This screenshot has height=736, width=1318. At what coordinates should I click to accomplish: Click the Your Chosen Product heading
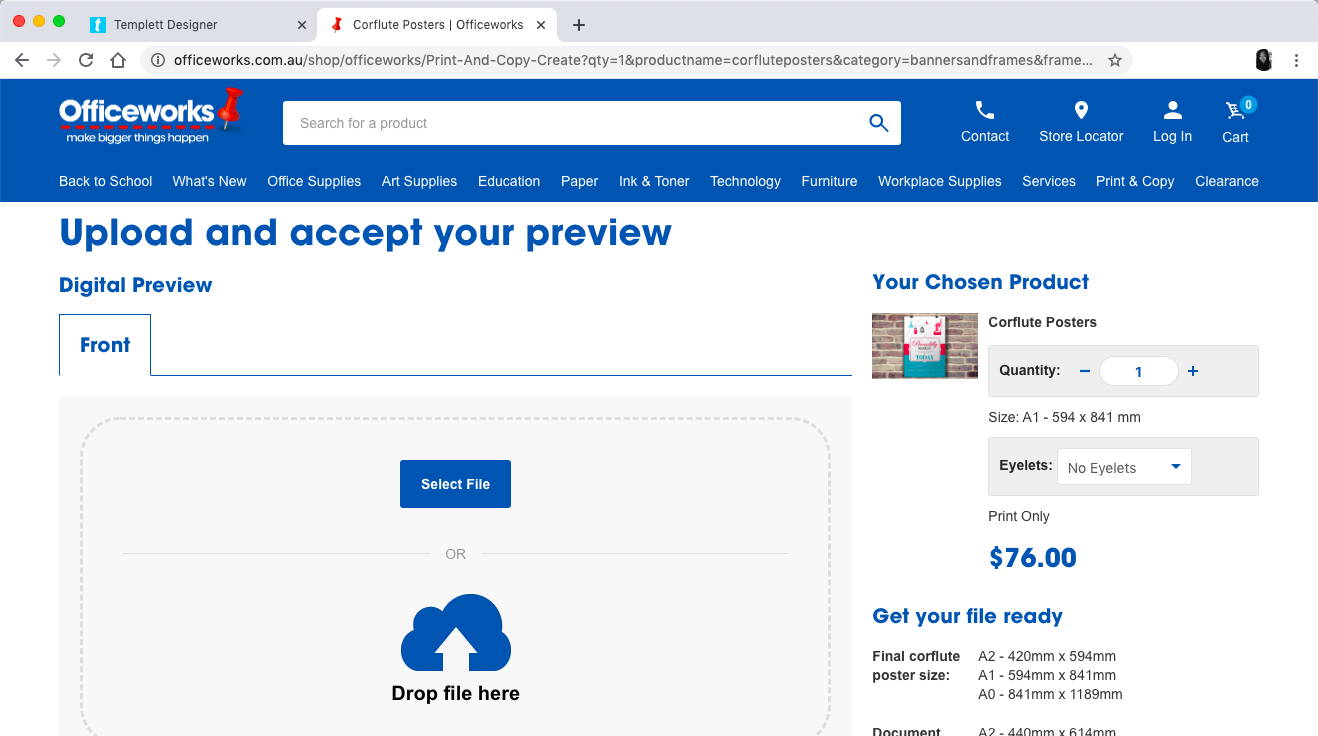click(x=980, y=282)
